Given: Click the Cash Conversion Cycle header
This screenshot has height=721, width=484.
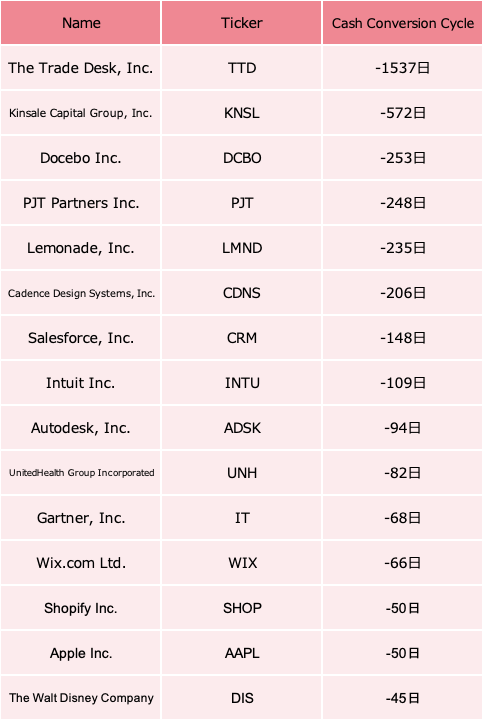Looking at the screenshot, I should tap(402, 23).
